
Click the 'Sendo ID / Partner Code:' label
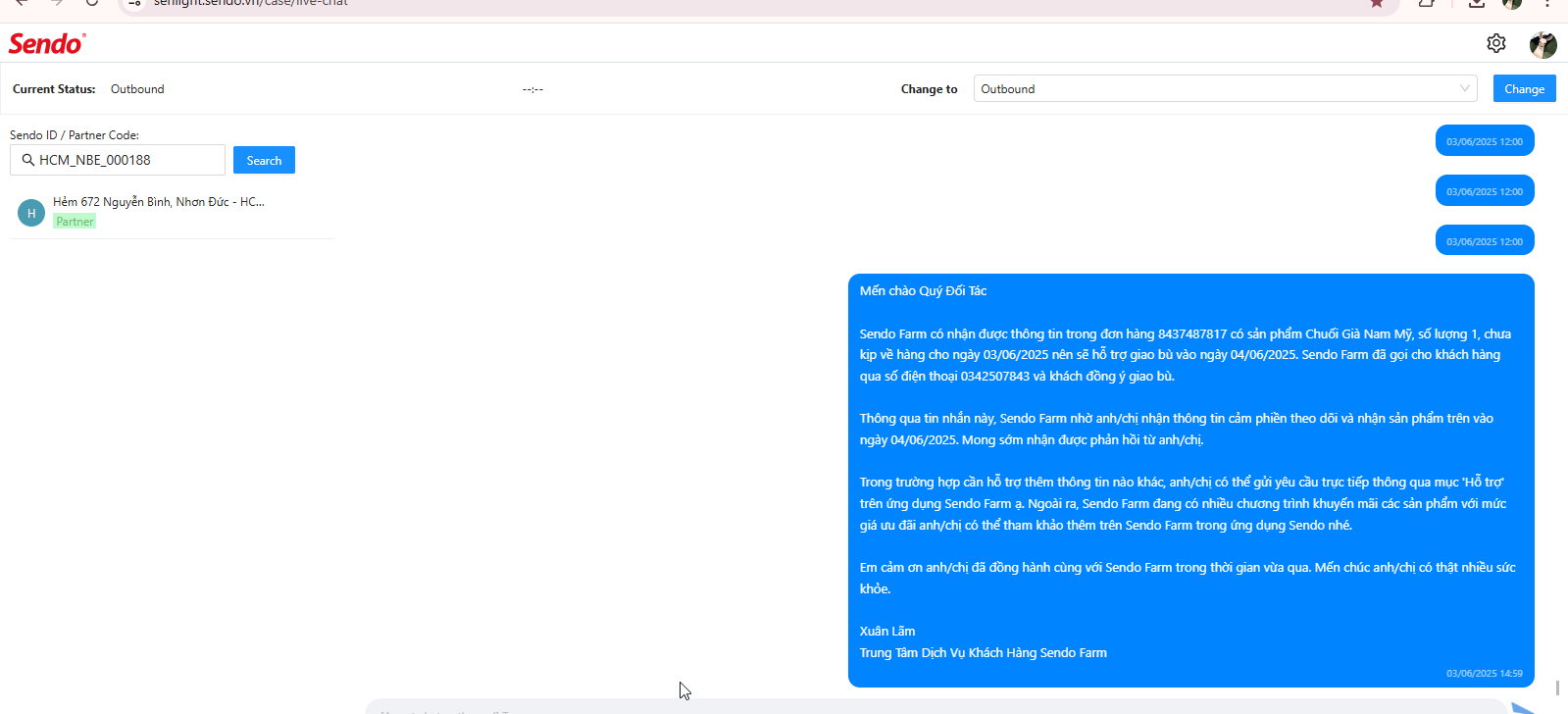tap(75, 135)
